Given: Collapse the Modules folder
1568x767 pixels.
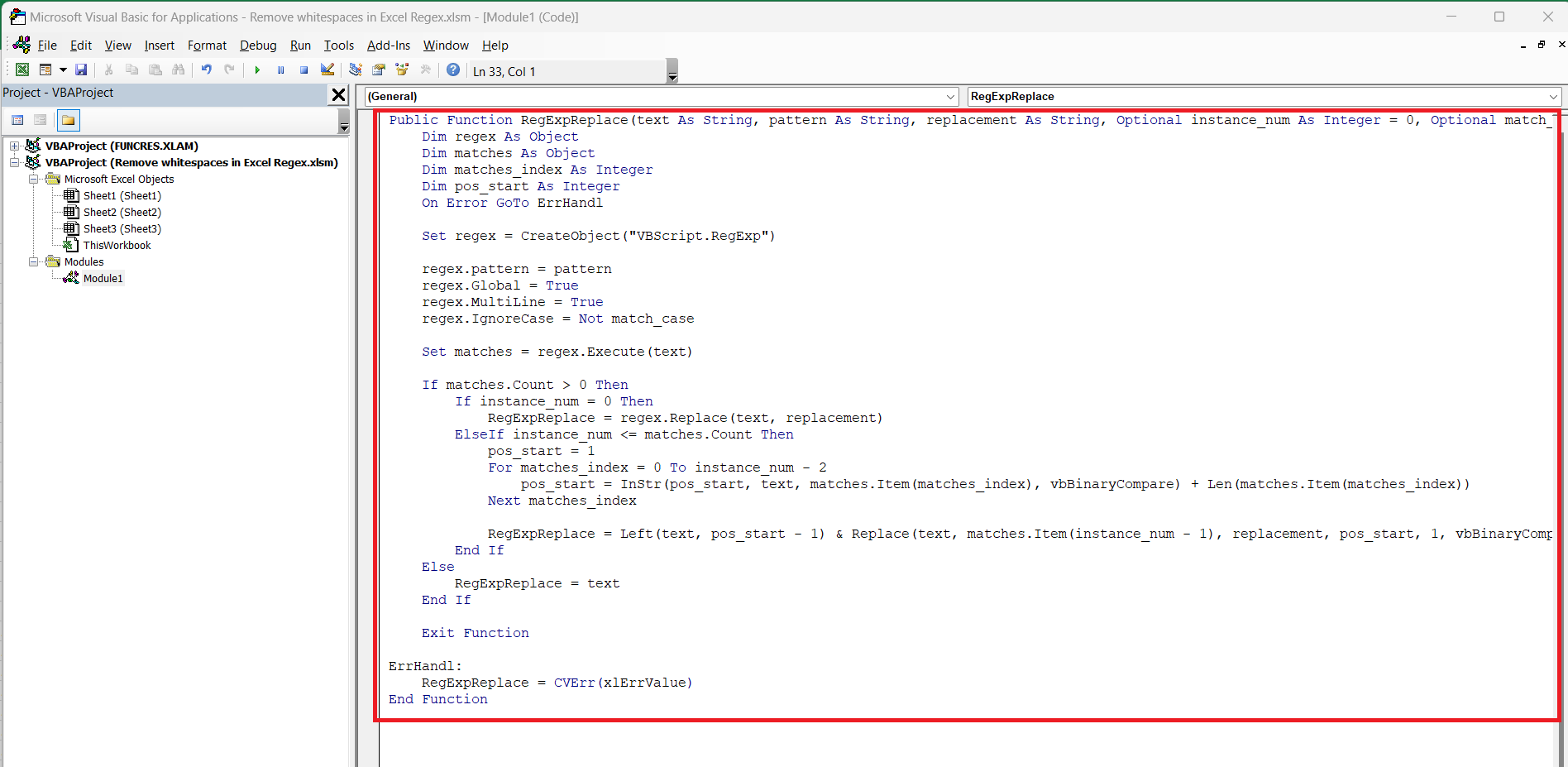Looking at the screenshot, I should coord(34,261).
